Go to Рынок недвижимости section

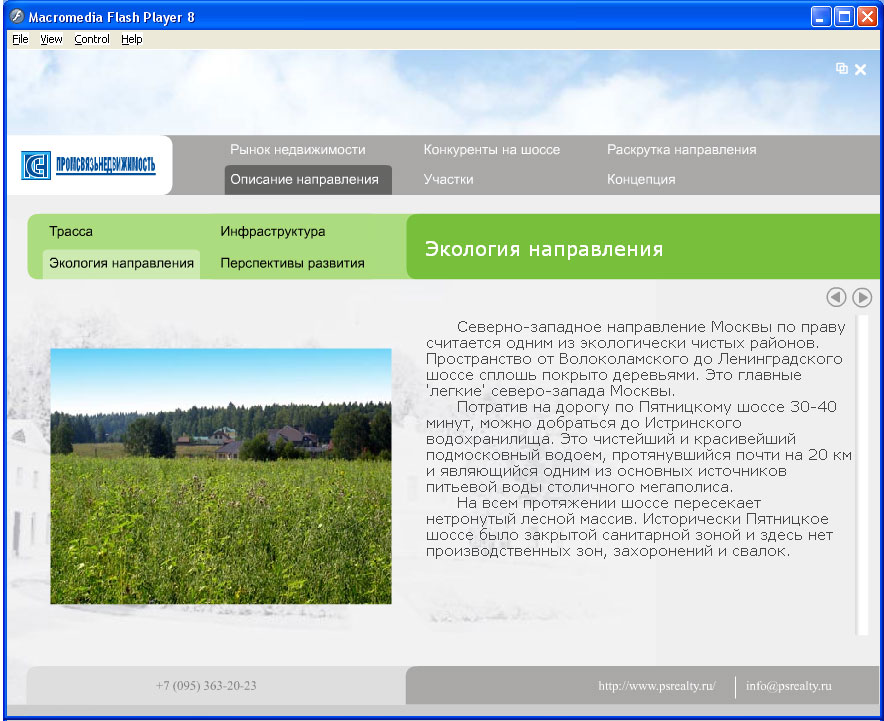(298, 150)
